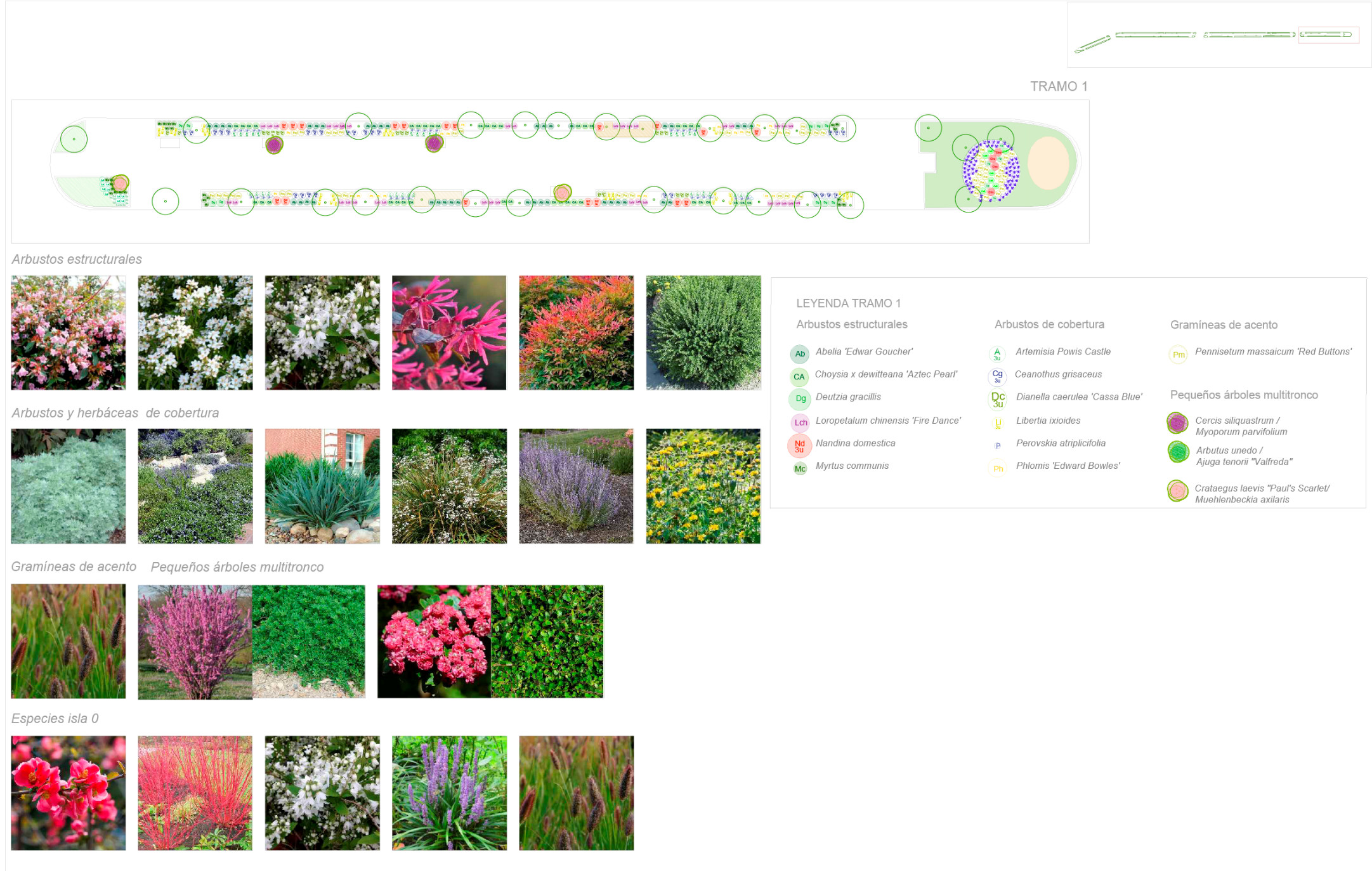This screenshot has width=1372, height=871.
Task: Click the Choysia 'CA' legend icon
Action: (799, 377)
